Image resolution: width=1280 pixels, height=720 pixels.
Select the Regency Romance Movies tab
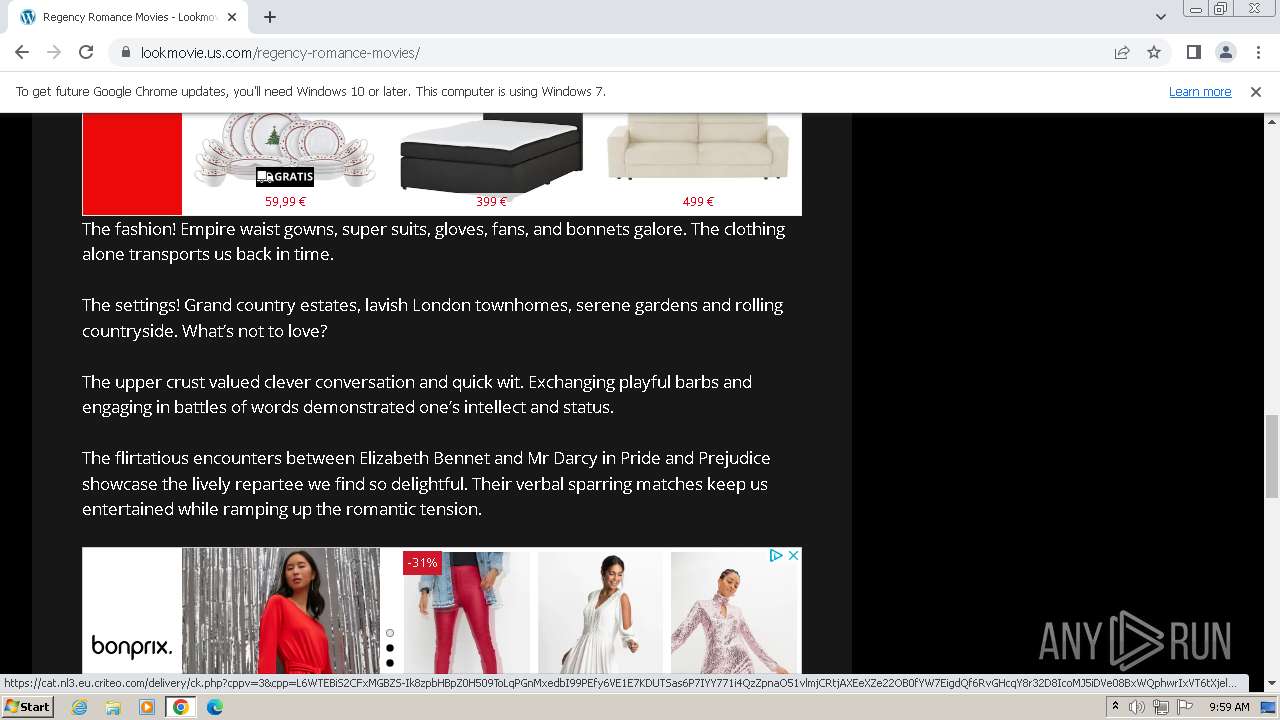pyautogui.click(x=128, y=17)
